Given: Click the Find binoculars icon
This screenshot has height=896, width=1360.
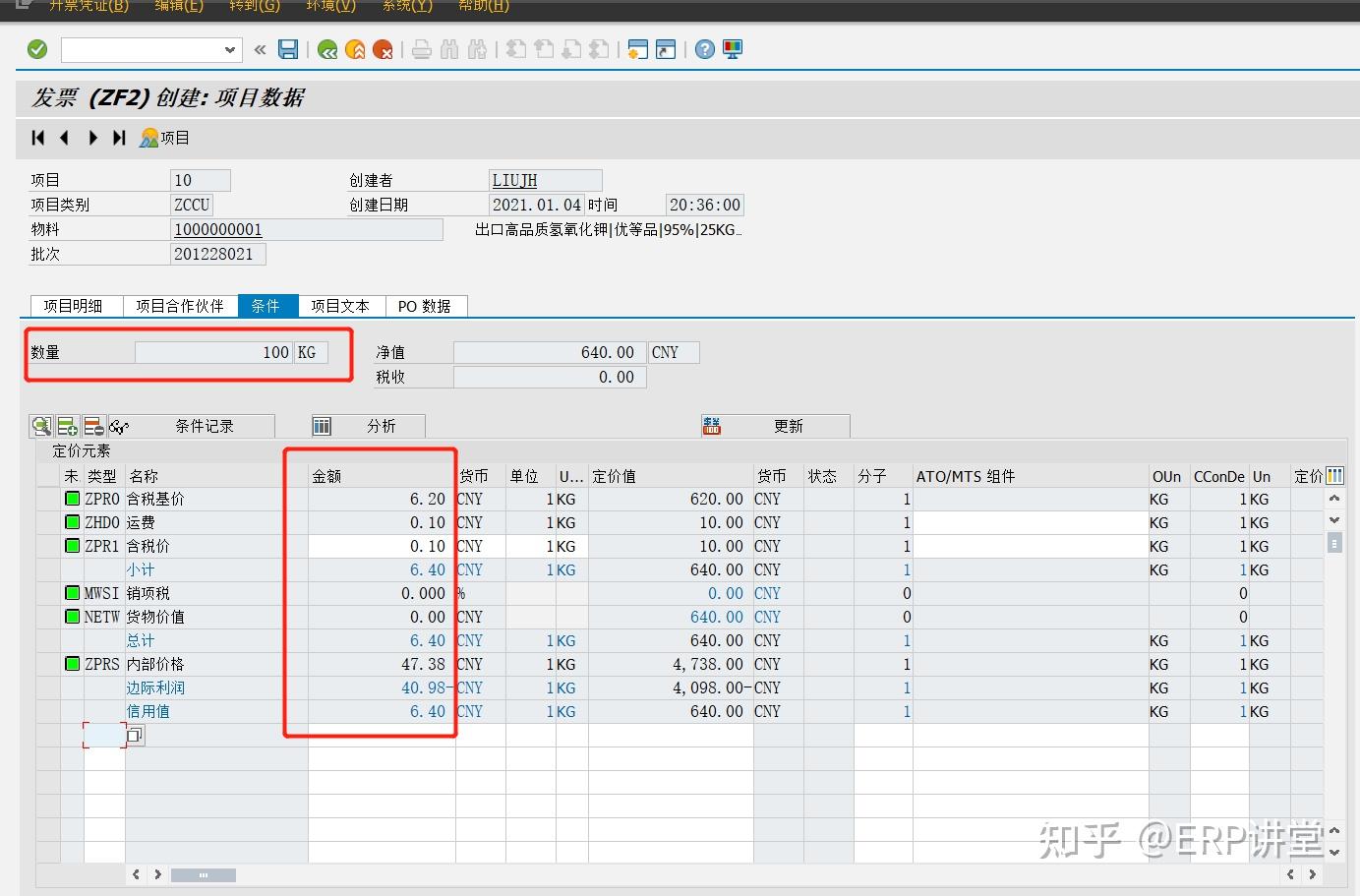Looking at the screenshot, I should [x=449, y=49].
